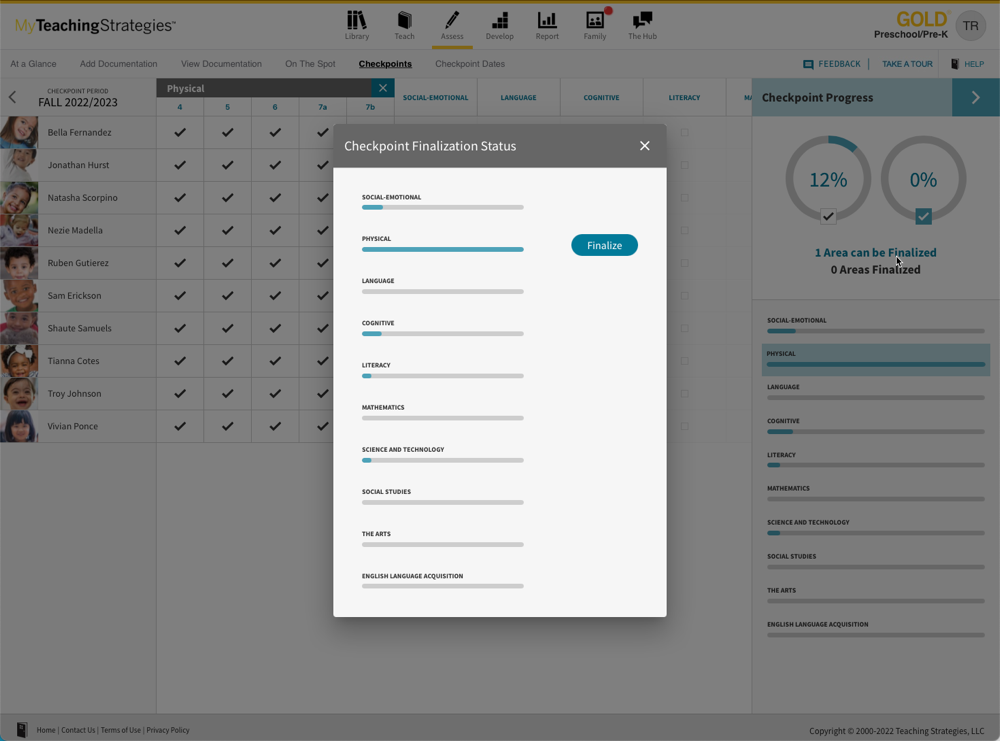
Task: Open the View Documentation tab
Action: click(221, 64)
